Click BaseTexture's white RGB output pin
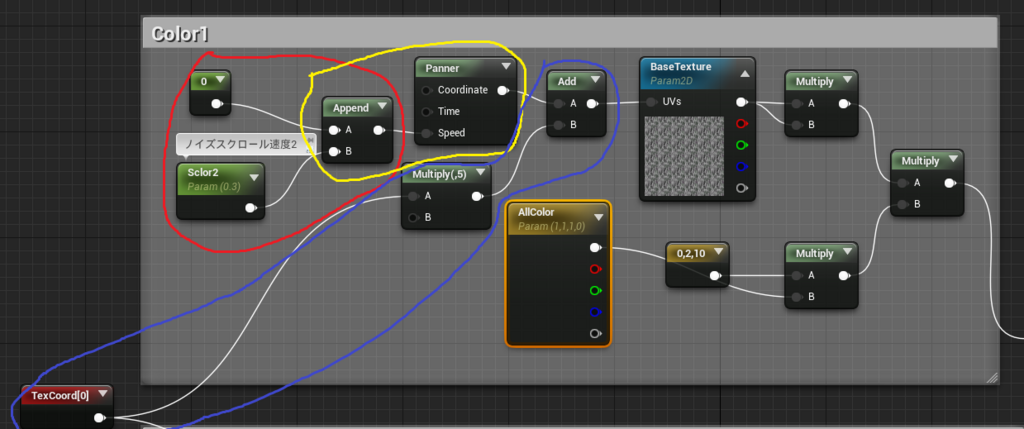Screen dimensions: 1024x429 [742, 102]
